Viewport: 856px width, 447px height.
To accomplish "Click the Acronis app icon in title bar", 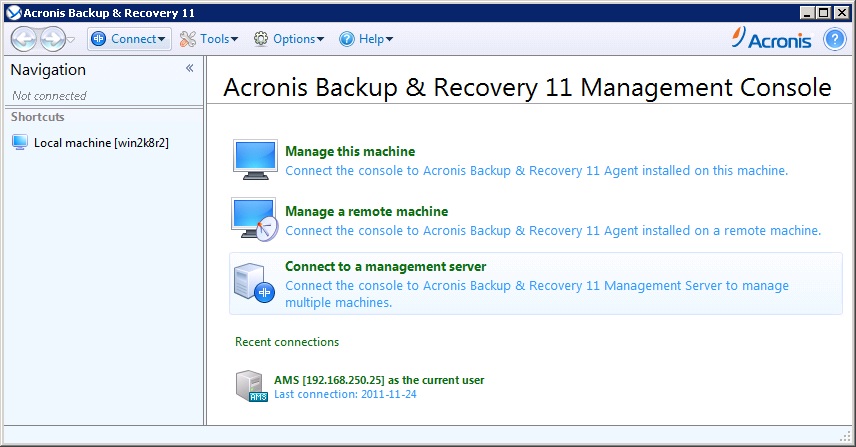I will tap(14, 13).
